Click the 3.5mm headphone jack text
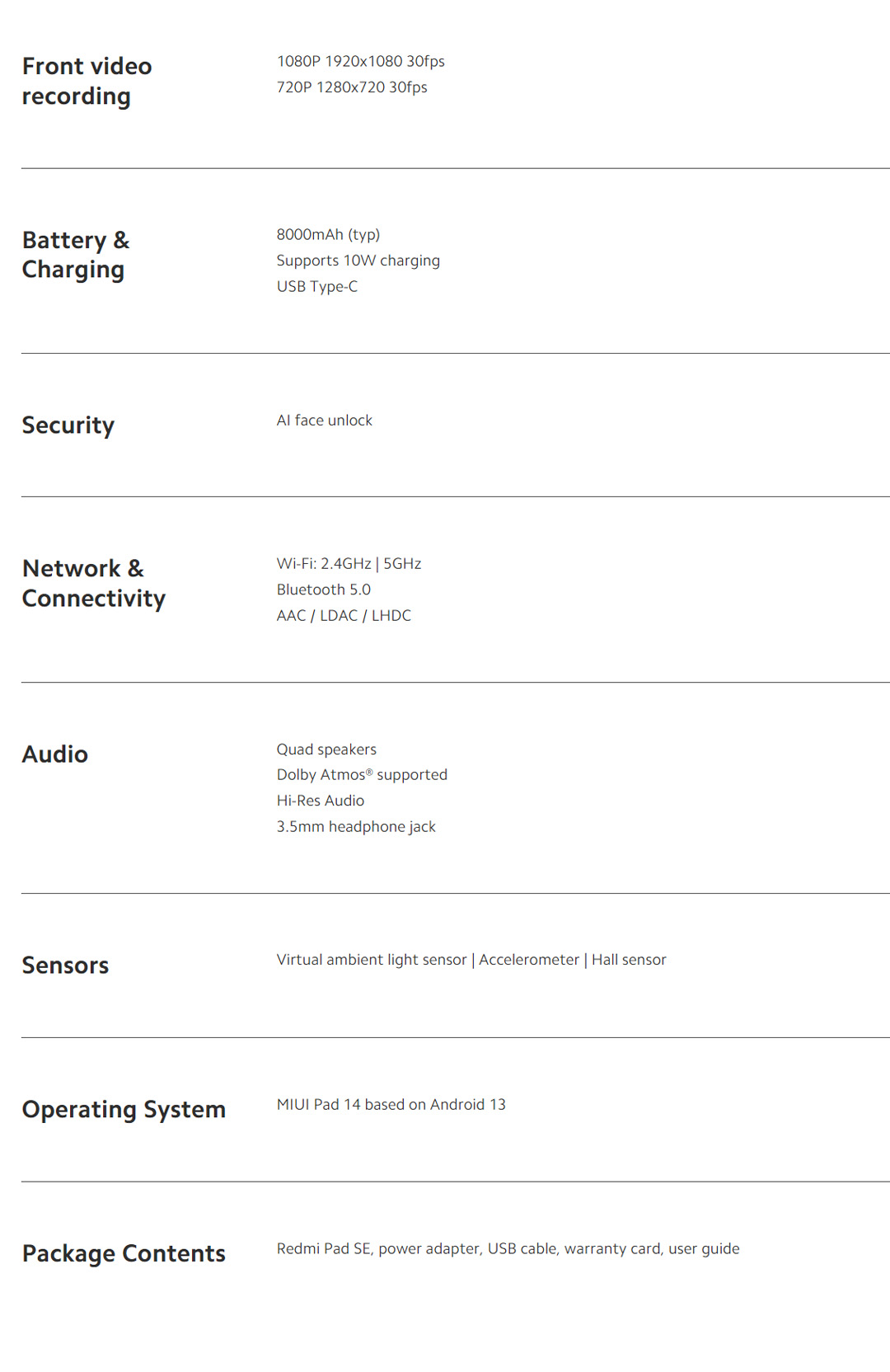The height and width of the screenshot is (1372, 890). [x=356, y=827]
